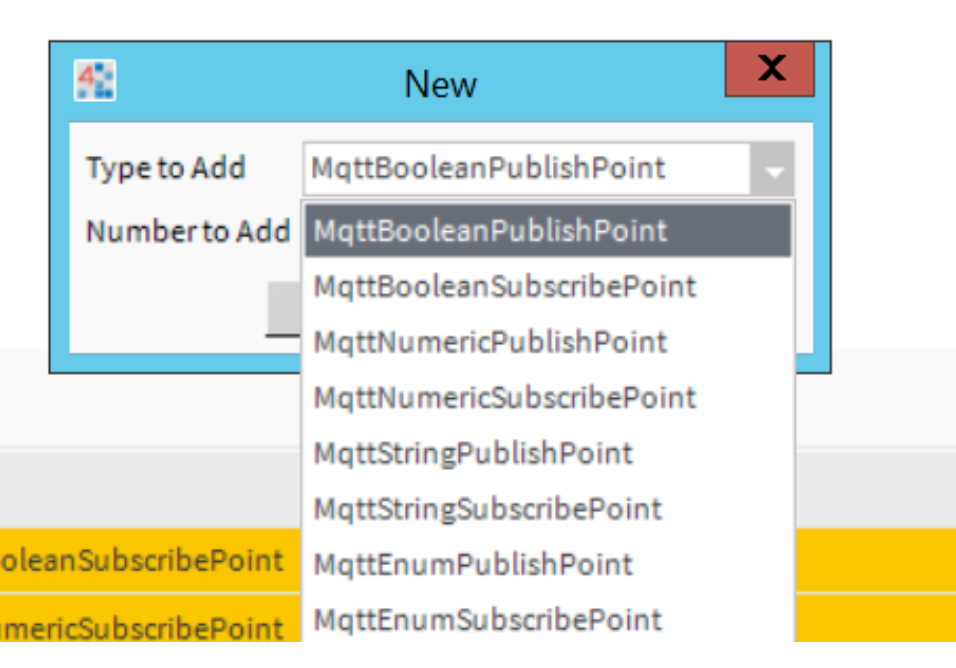Click the partially hidden button below Number to Add
The image size is (956, 668).
click(x=283, y=310)
